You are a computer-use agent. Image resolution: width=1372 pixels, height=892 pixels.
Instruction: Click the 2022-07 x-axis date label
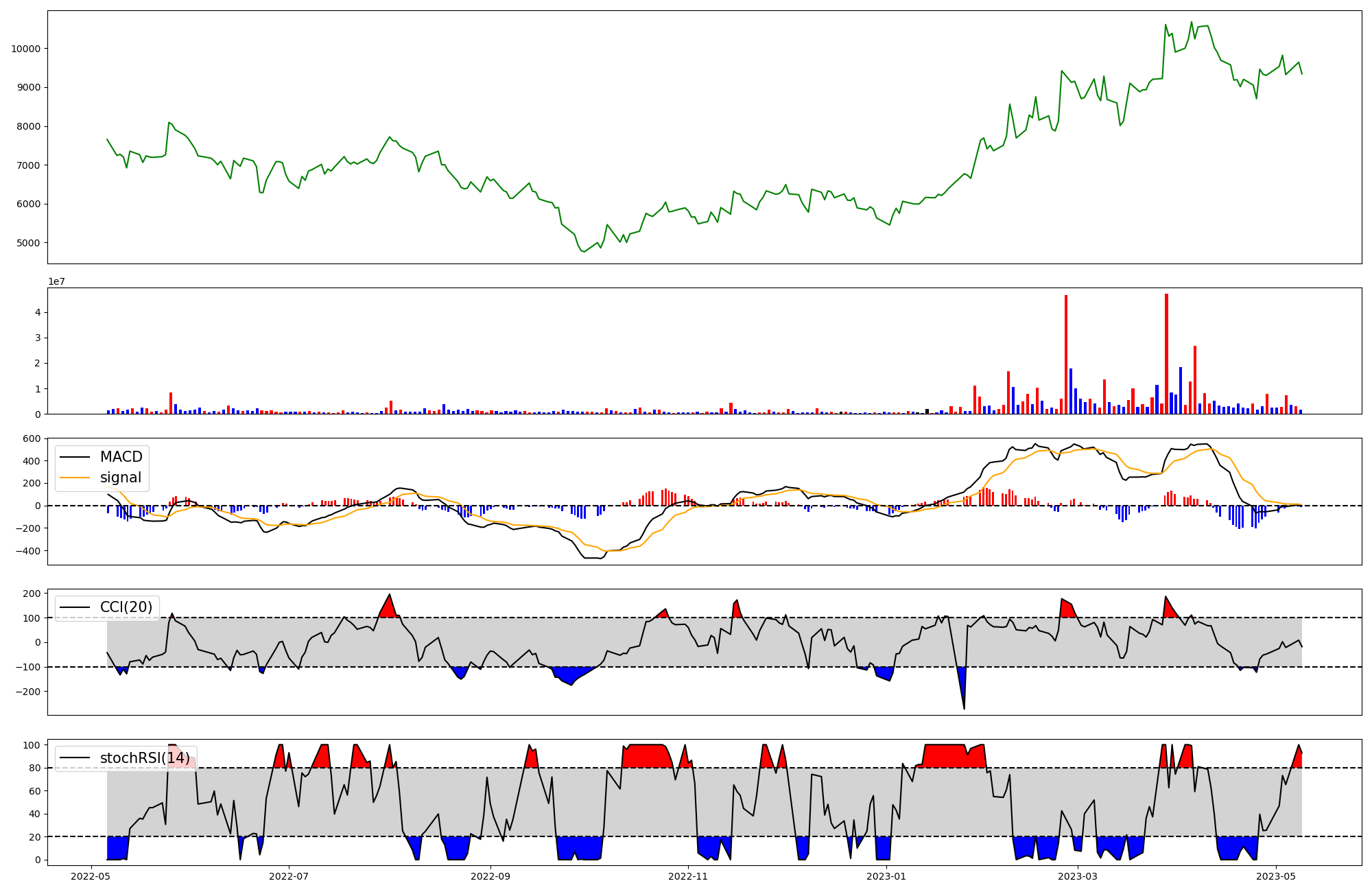click(289, 876)
